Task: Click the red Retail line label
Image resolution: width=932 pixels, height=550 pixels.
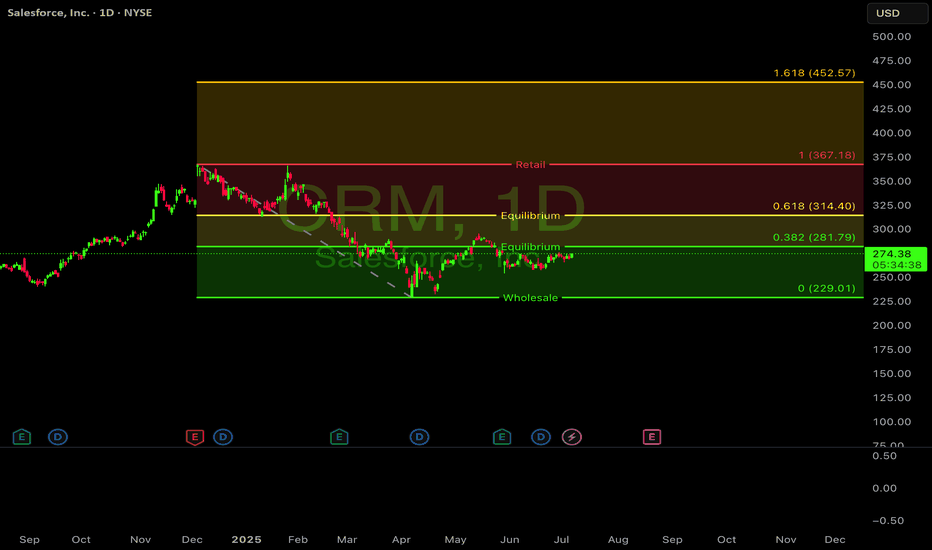Action: 530,165
